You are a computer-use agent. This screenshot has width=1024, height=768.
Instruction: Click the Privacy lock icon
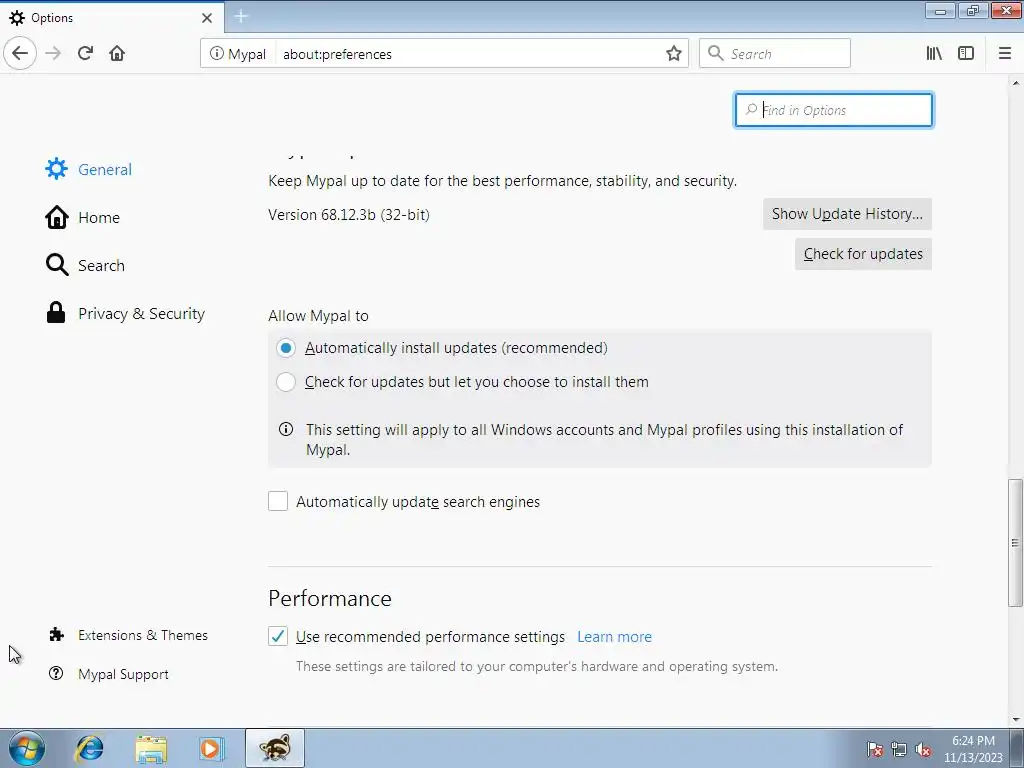pos(56,313)
